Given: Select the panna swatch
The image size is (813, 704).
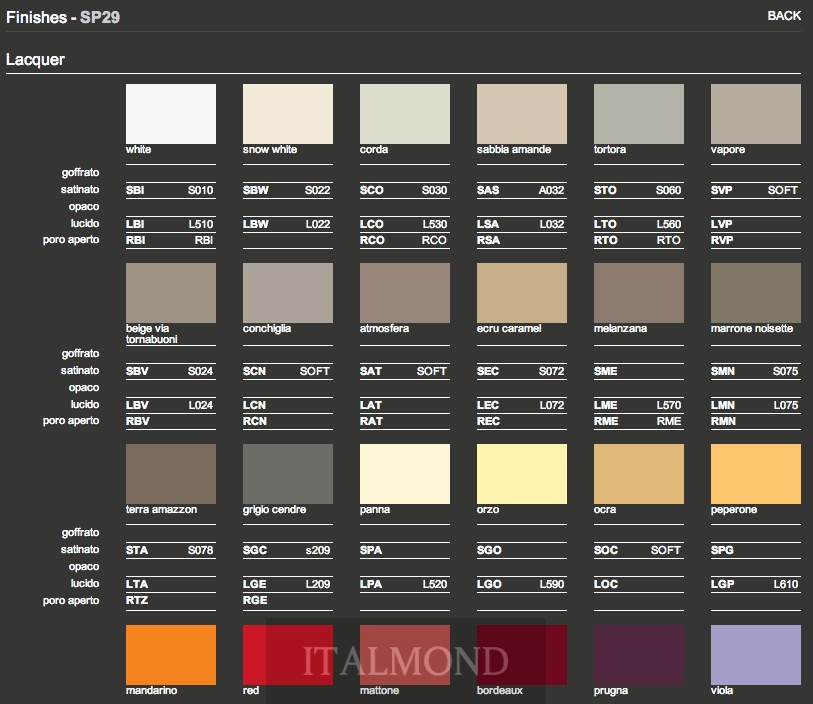Looking at the screenshot, I should coord(405,474).
